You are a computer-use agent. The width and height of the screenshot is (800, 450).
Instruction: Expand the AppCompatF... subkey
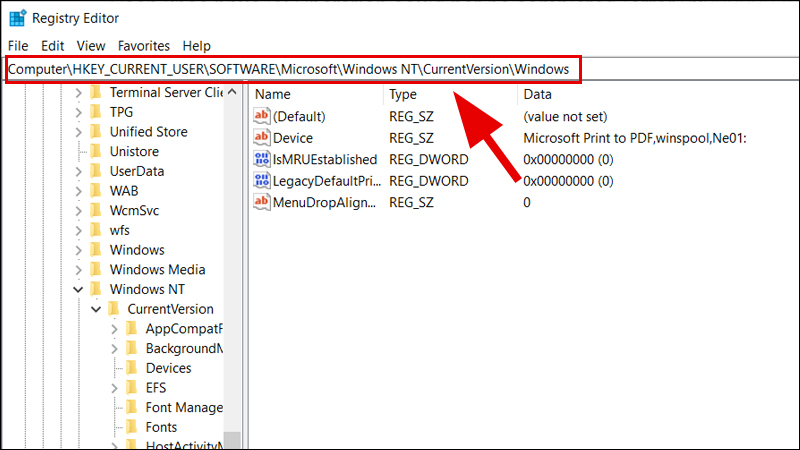click(114, 329)
